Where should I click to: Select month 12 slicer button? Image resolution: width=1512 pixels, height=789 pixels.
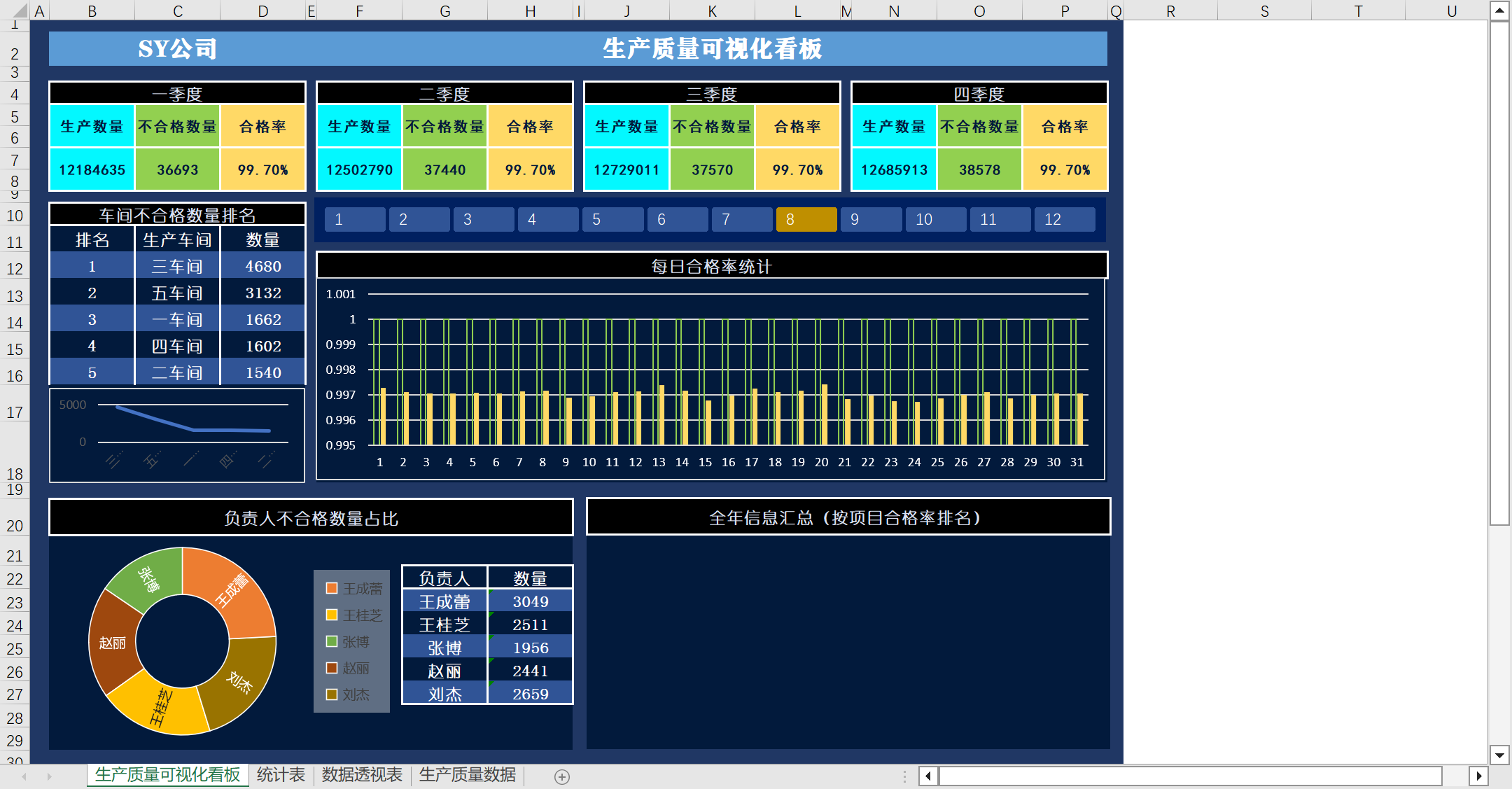click(x=1064, y=219)
